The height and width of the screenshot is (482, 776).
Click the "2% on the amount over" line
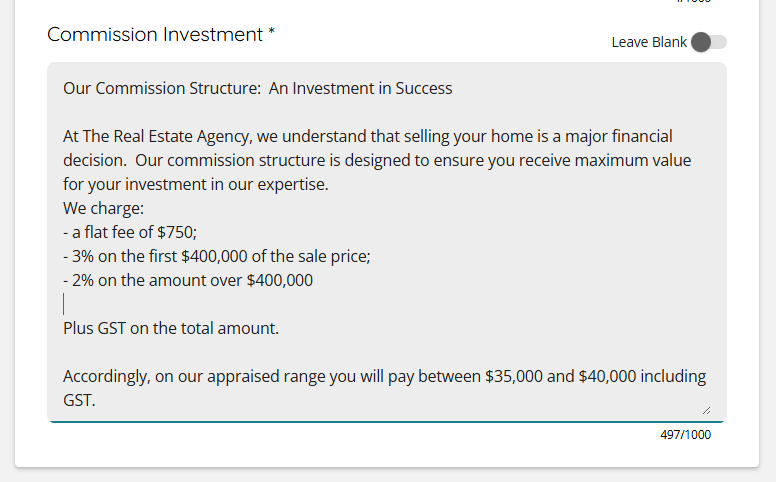click(188, 280)
